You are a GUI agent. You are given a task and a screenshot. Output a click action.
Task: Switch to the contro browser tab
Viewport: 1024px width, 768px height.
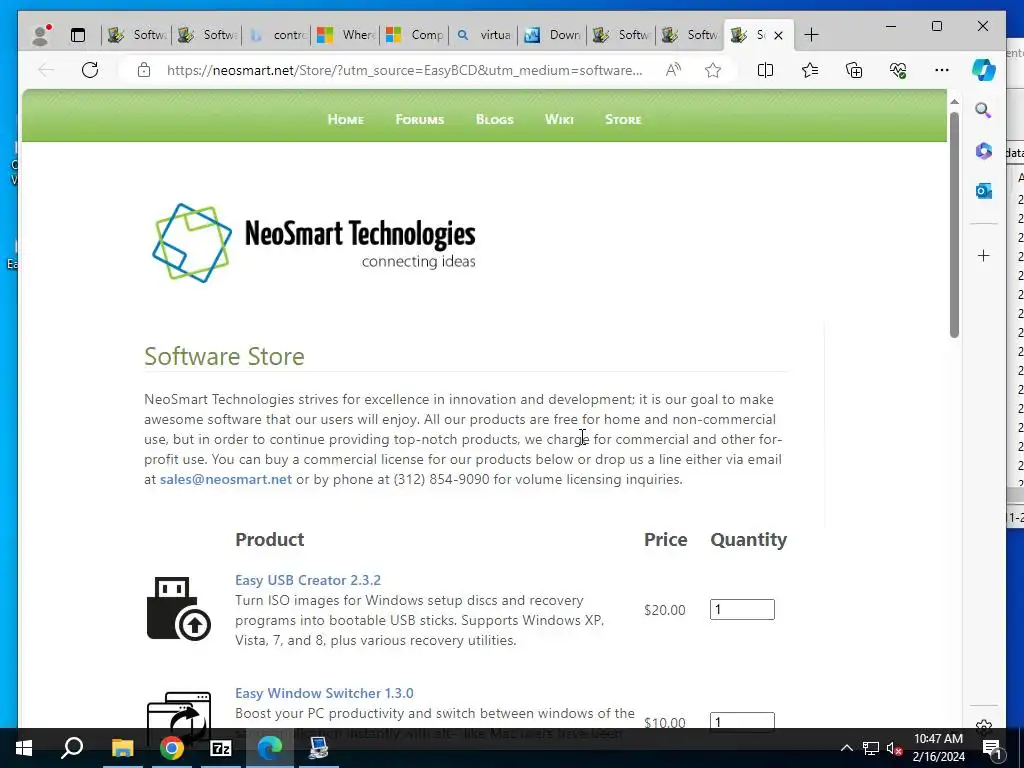[x=278, y=35]
